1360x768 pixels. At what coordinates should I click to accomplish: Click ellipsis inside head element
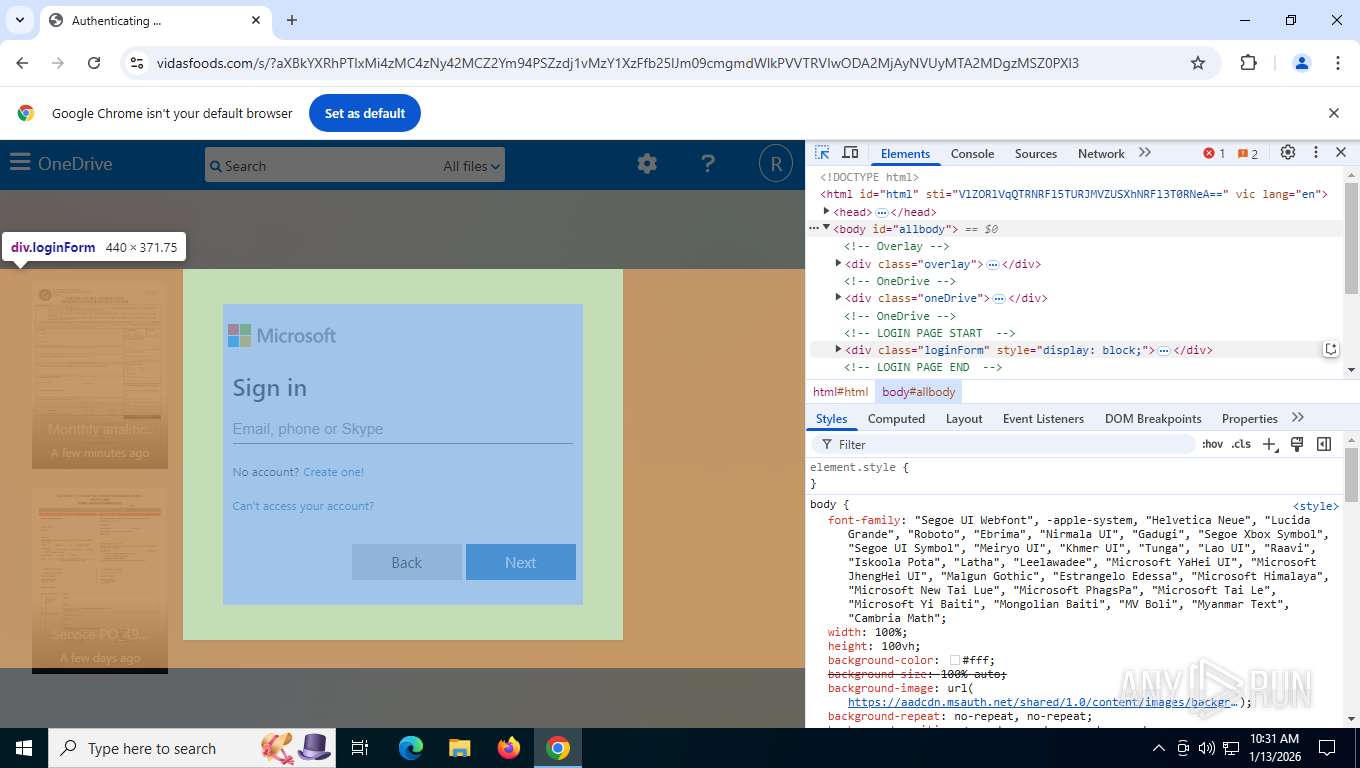881,212
